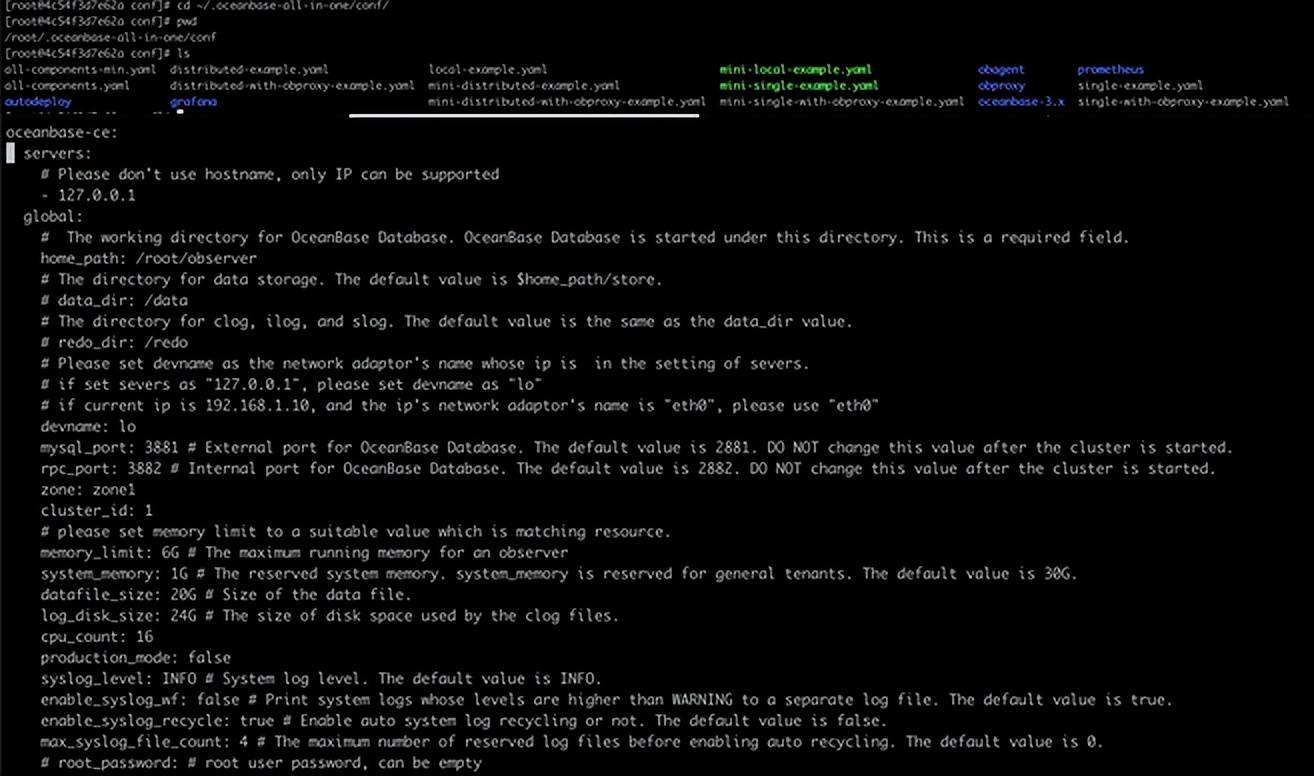Image resolution: width=1314 pixels, height=776 pixels.
Task: Click the rpc_port value 3882
Action: tap(144, 468)
